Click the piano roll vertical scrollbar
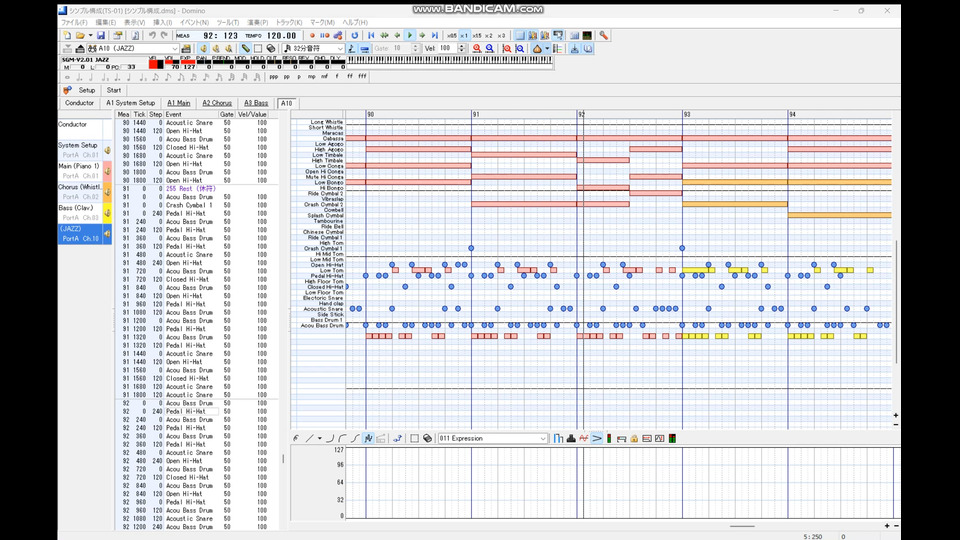 pyautogui.click(x=896, y=300)
